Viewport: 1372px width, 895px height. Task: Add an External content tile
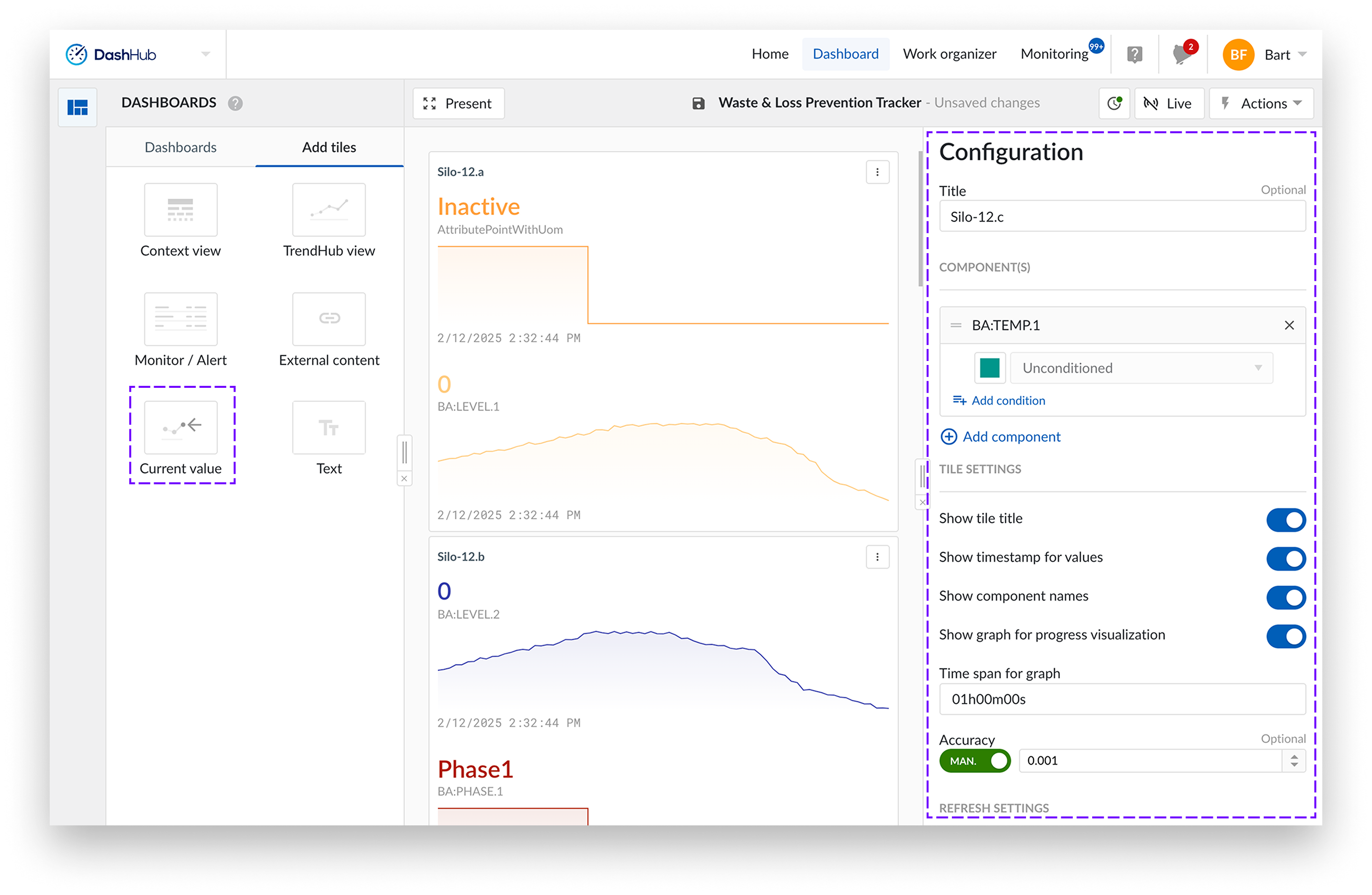pyautogui.click(x=329, y=319)
